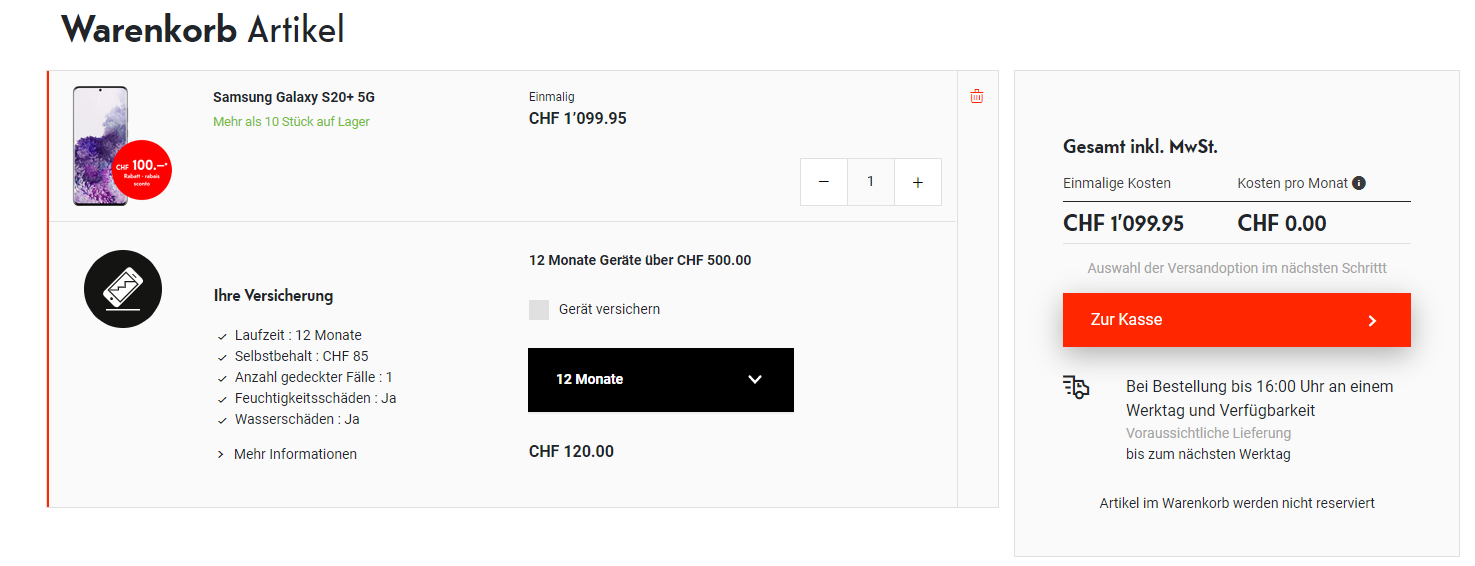
Task: Click the Gerät versichern label text
Action: [609, 310]
